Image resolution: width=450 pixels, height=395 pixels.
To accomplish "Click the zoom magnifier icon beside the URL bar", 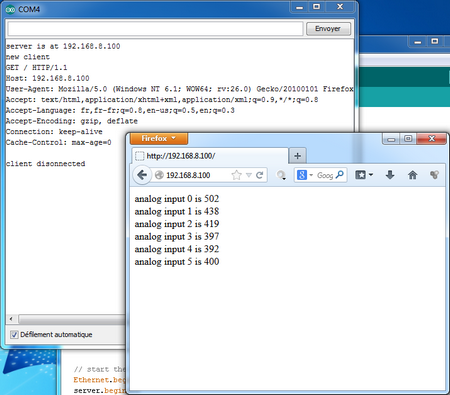I will click(281, 175).
